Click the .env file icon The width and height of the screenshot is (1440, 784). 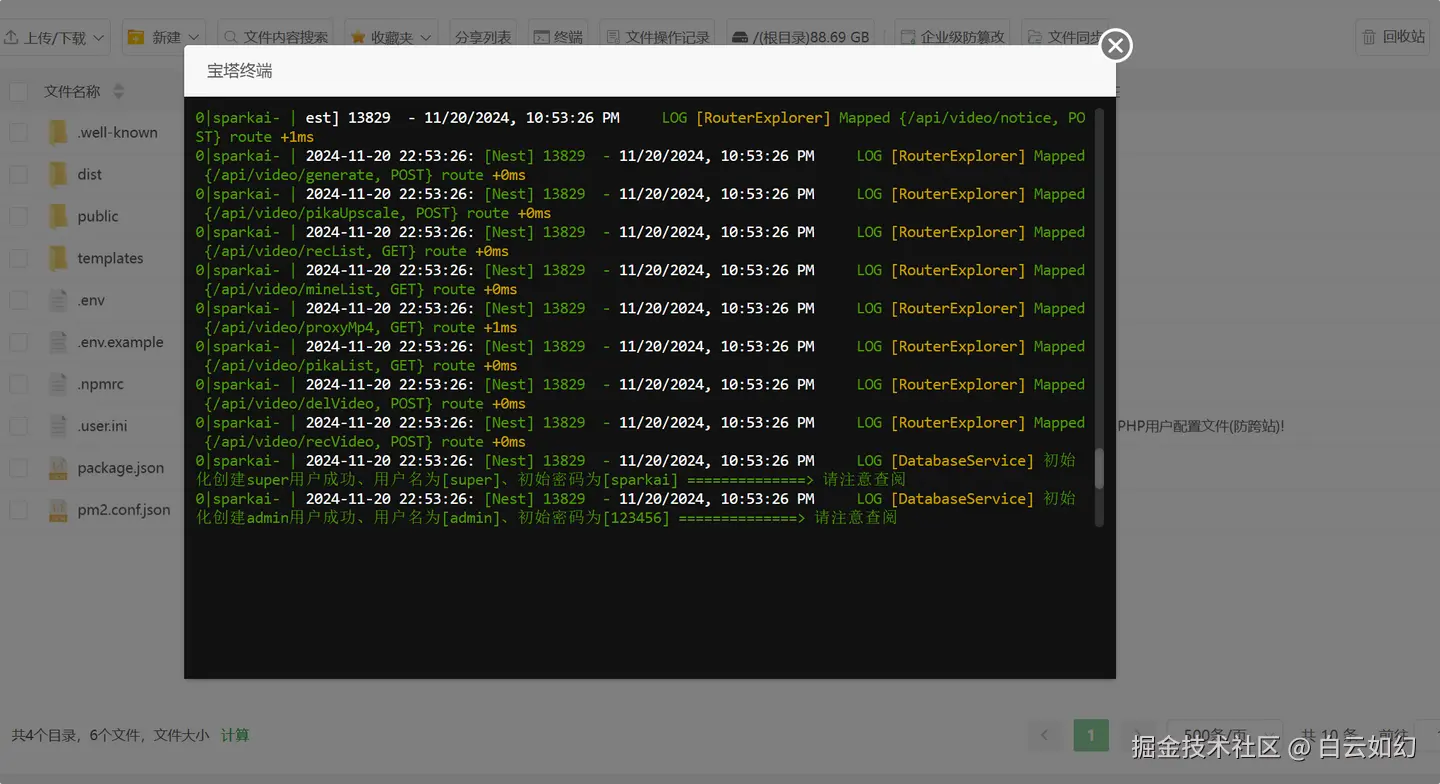click(58, 300)
